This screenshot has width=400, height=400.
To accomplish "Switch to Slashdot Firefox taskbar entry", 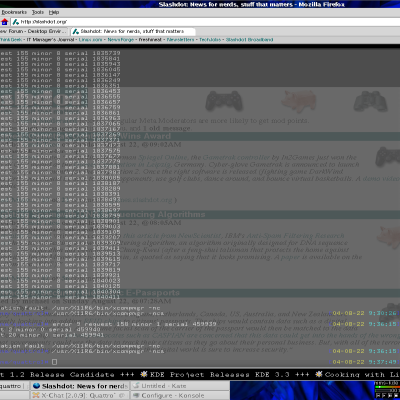I will (80, 386).
